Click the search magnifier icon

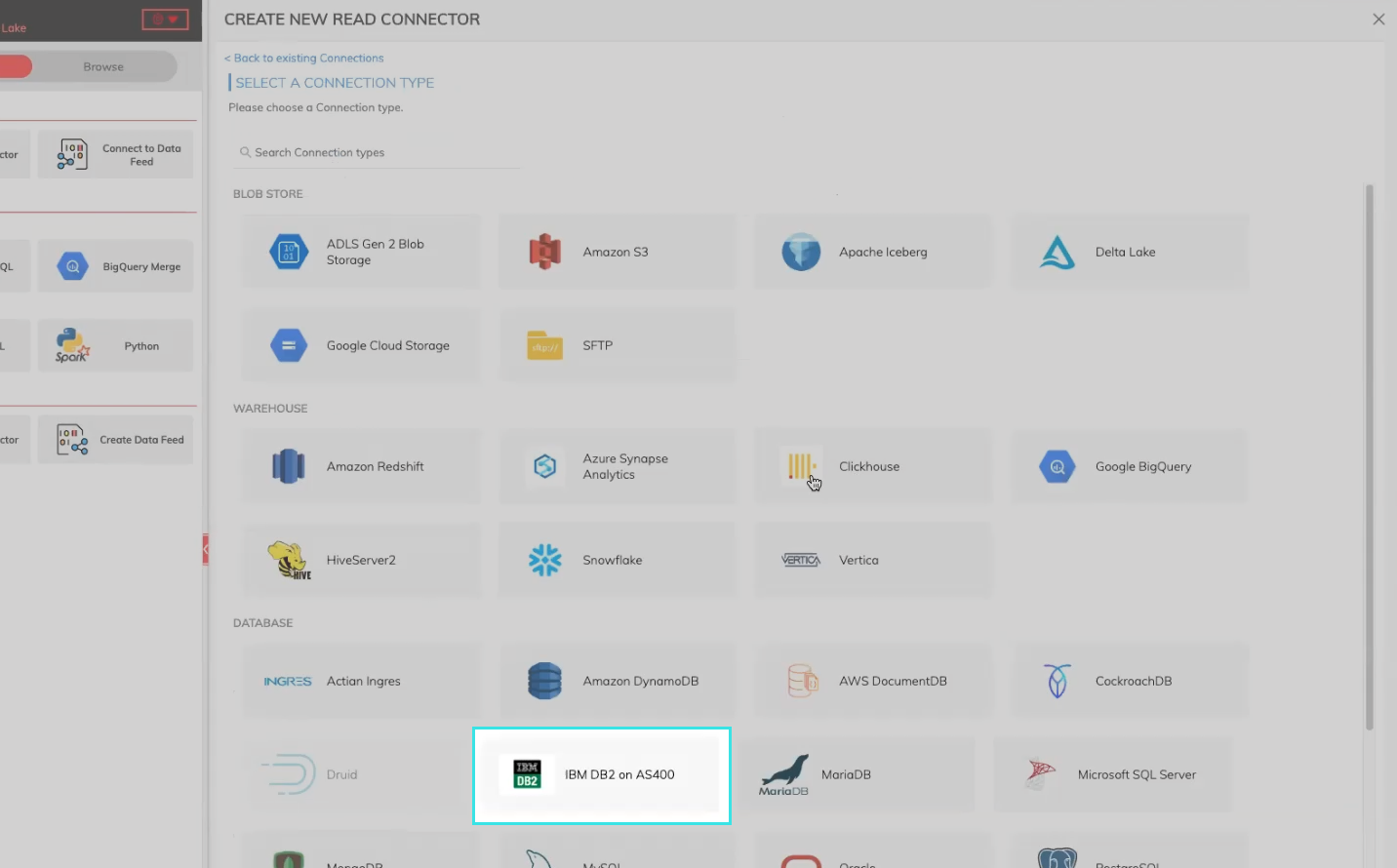tap(245, 153)
